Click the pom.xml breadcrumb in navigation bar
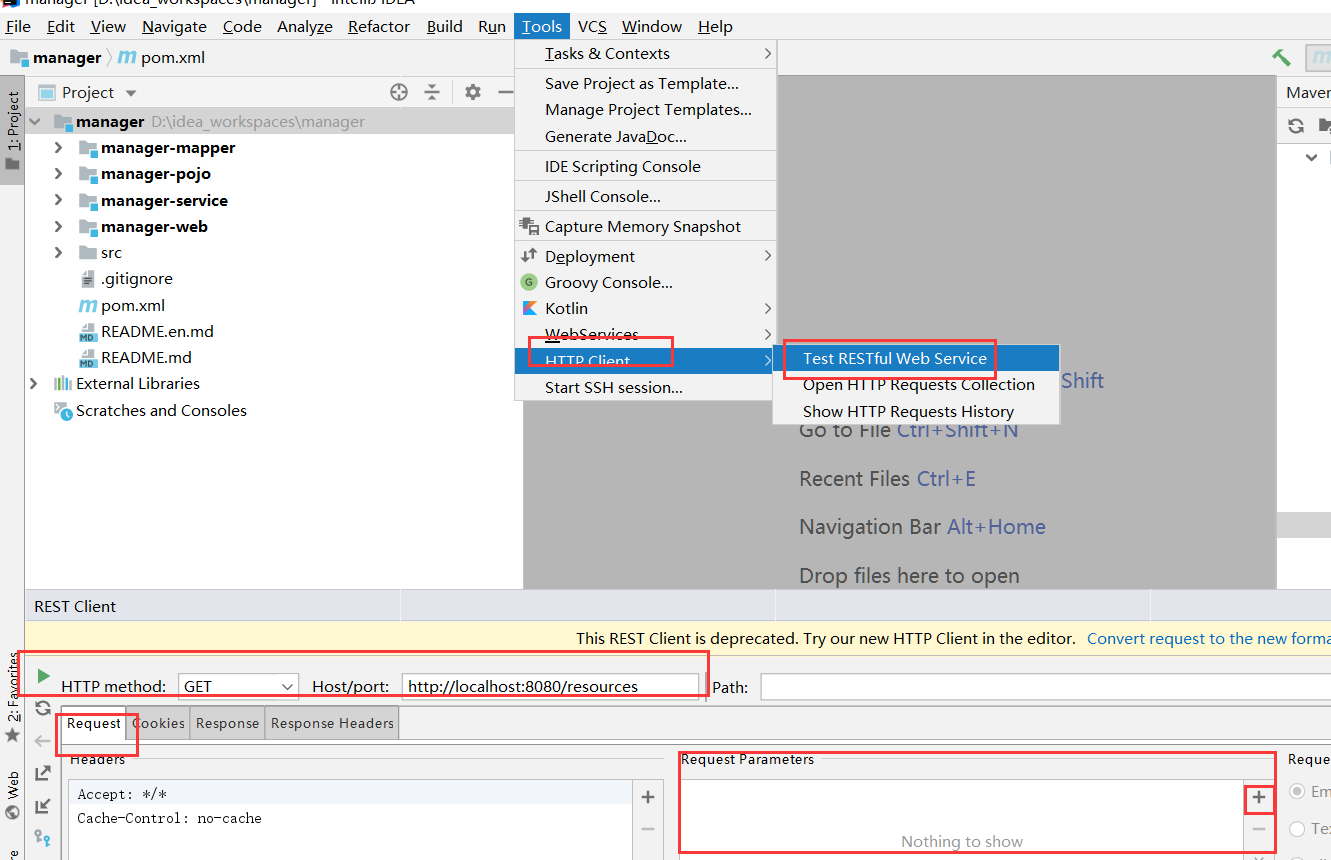The height and width of the screenshot is (860, 1331). (x=161, y=58)
